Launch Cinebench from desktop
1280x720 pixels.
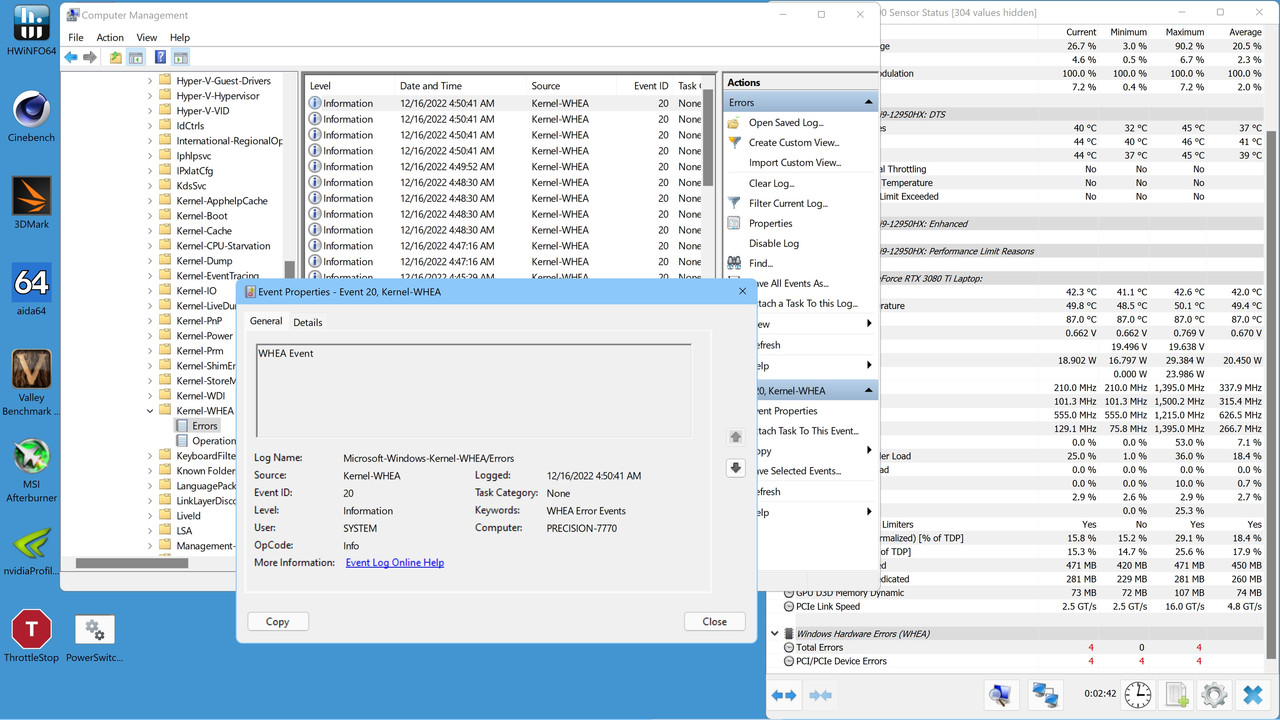31,117
